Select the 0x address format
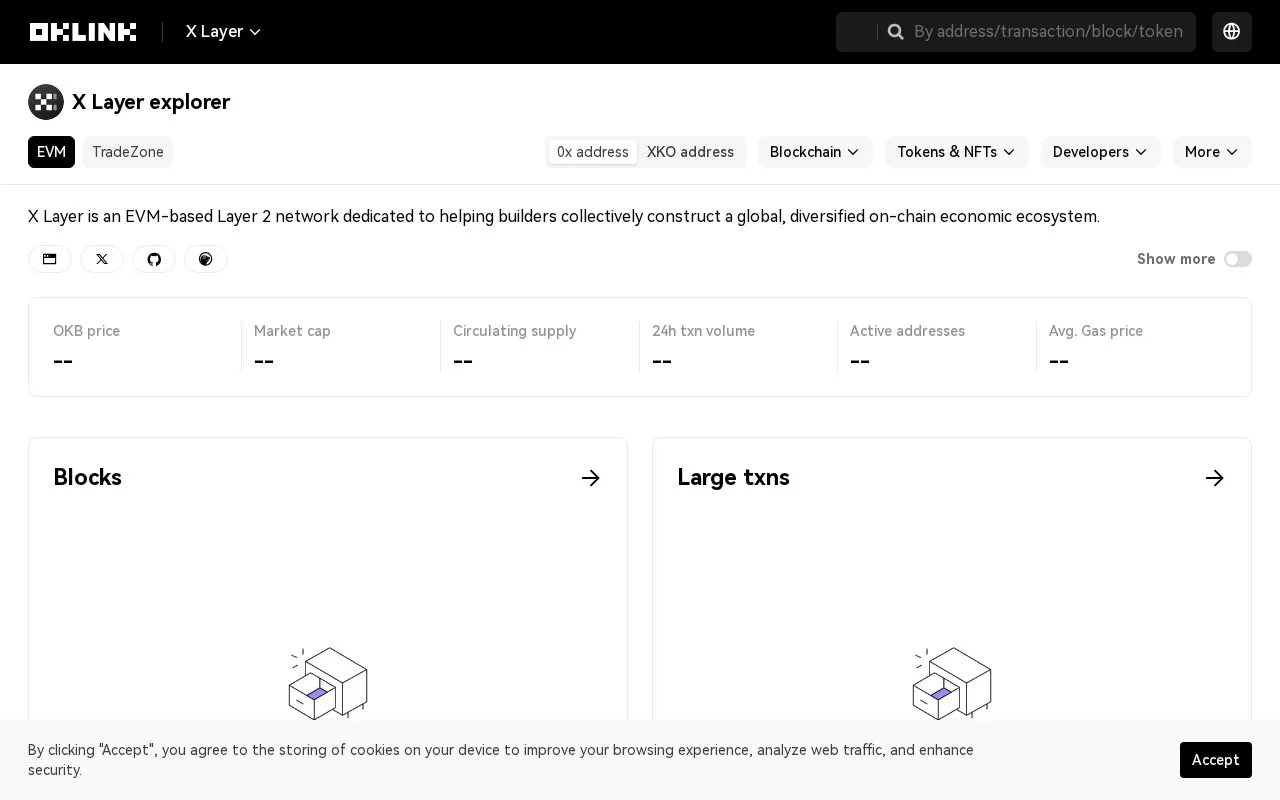1280x800 pixels. pyautogui.click(x=593, y=152)
